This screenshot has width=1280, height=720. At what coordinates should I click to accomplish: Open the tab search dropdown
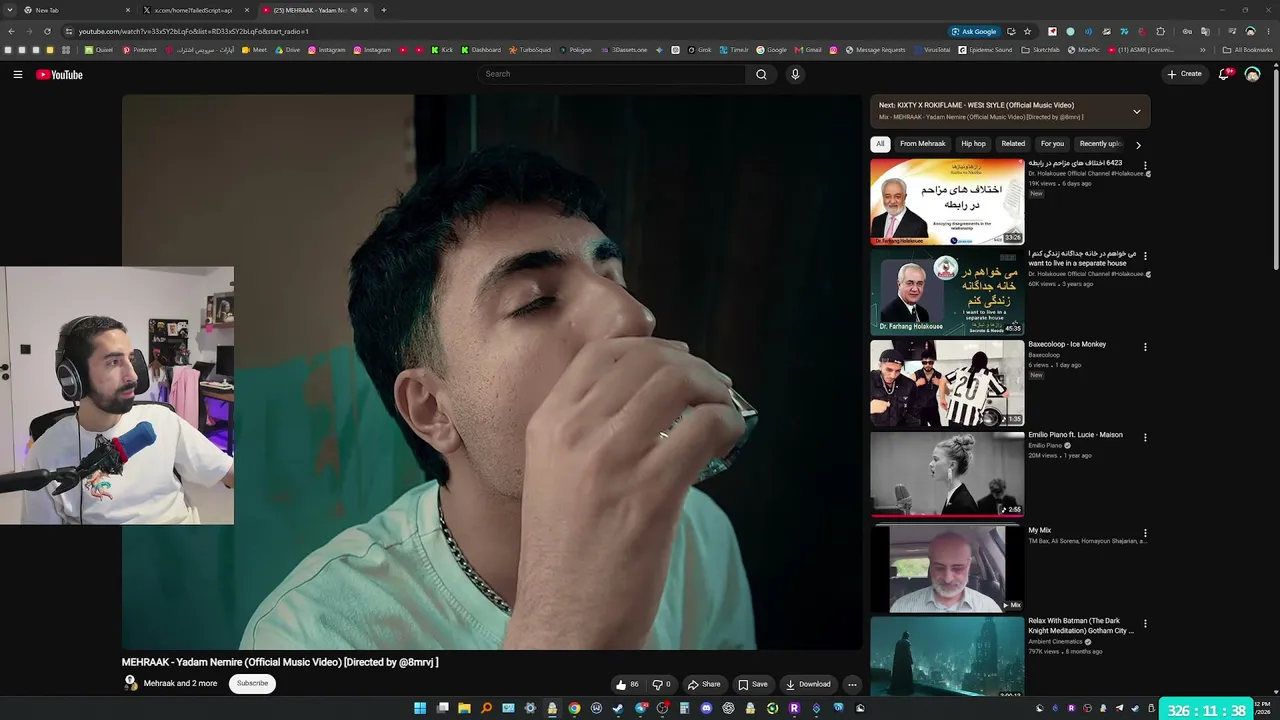9,10
